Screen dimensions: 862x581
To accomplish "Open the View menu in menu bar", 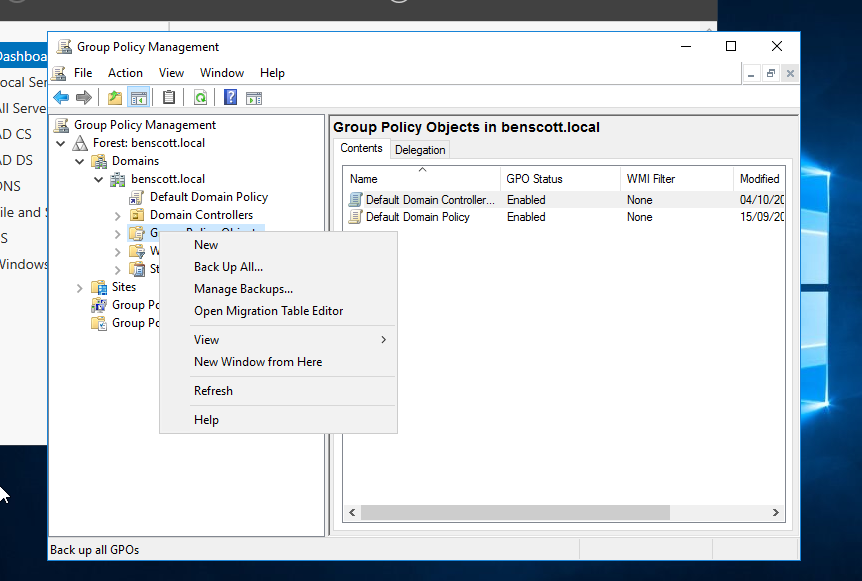I will (x=172, y=73).
